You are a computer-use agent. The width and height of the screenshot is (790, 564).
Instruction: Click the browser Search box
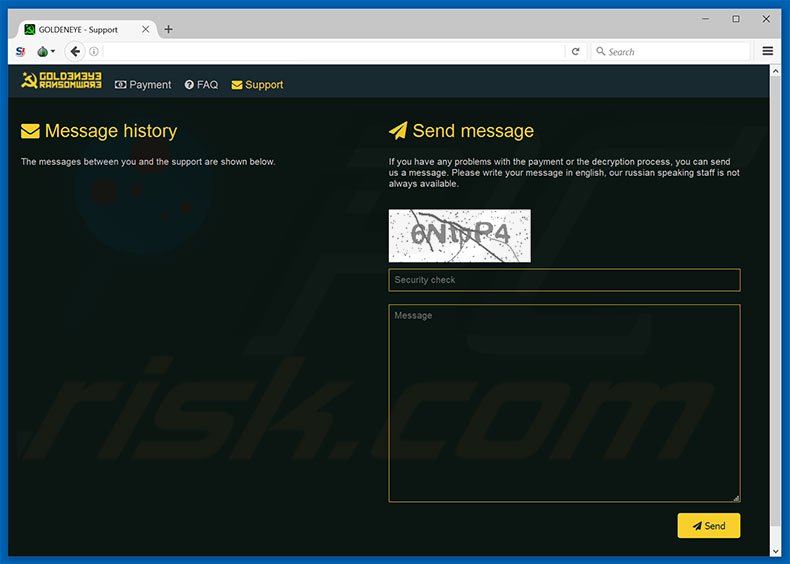point(670,51)
